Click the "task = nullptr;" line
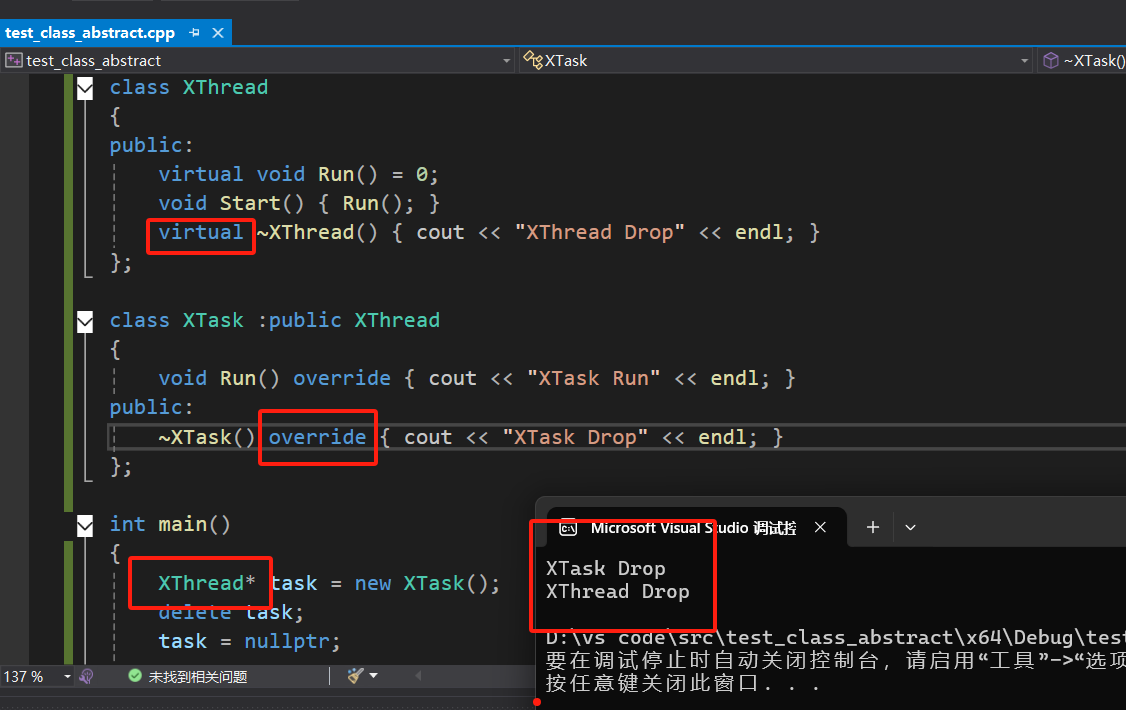The image size is (1126, 710). [x=249, y=641]
